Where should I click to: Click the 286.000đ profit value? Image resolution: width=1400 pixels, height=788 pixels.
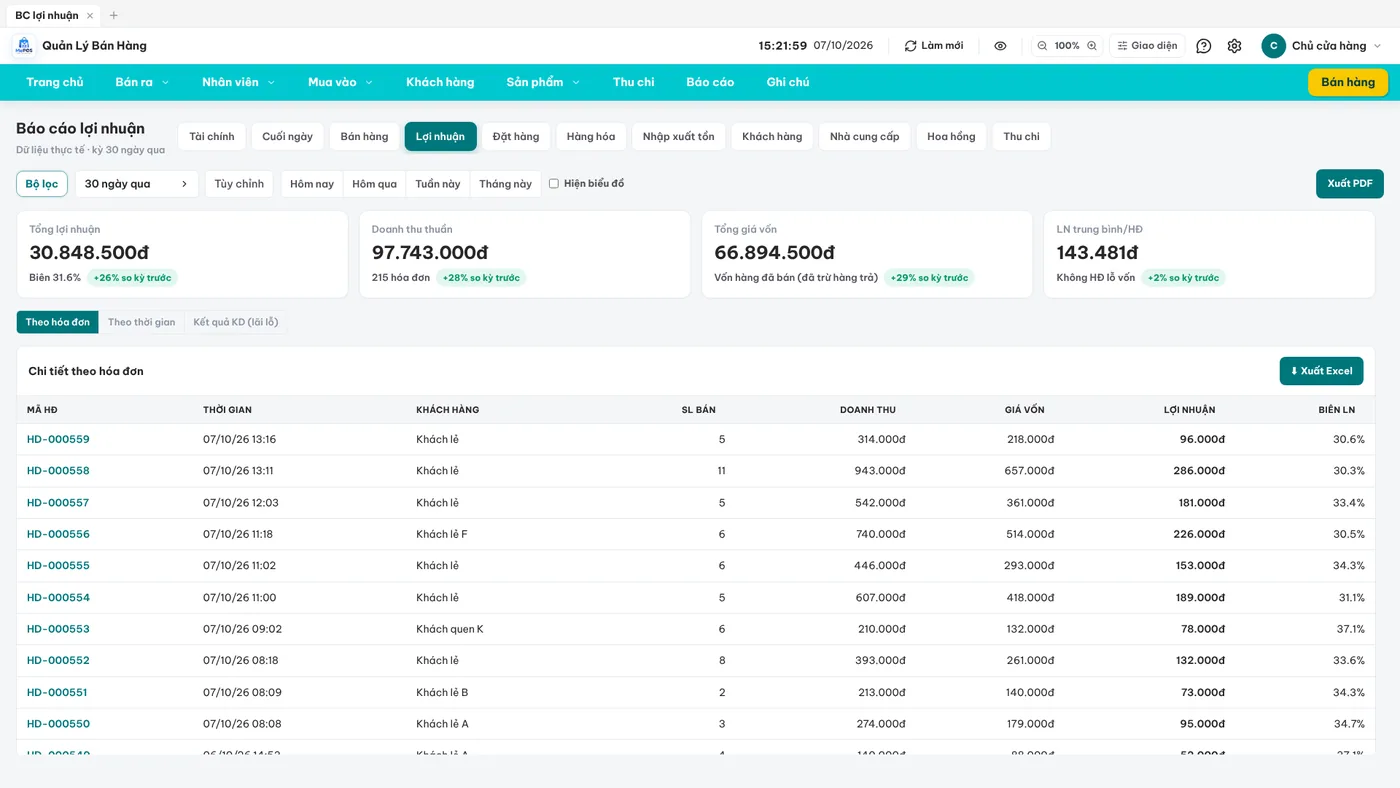pos(1199,471)
